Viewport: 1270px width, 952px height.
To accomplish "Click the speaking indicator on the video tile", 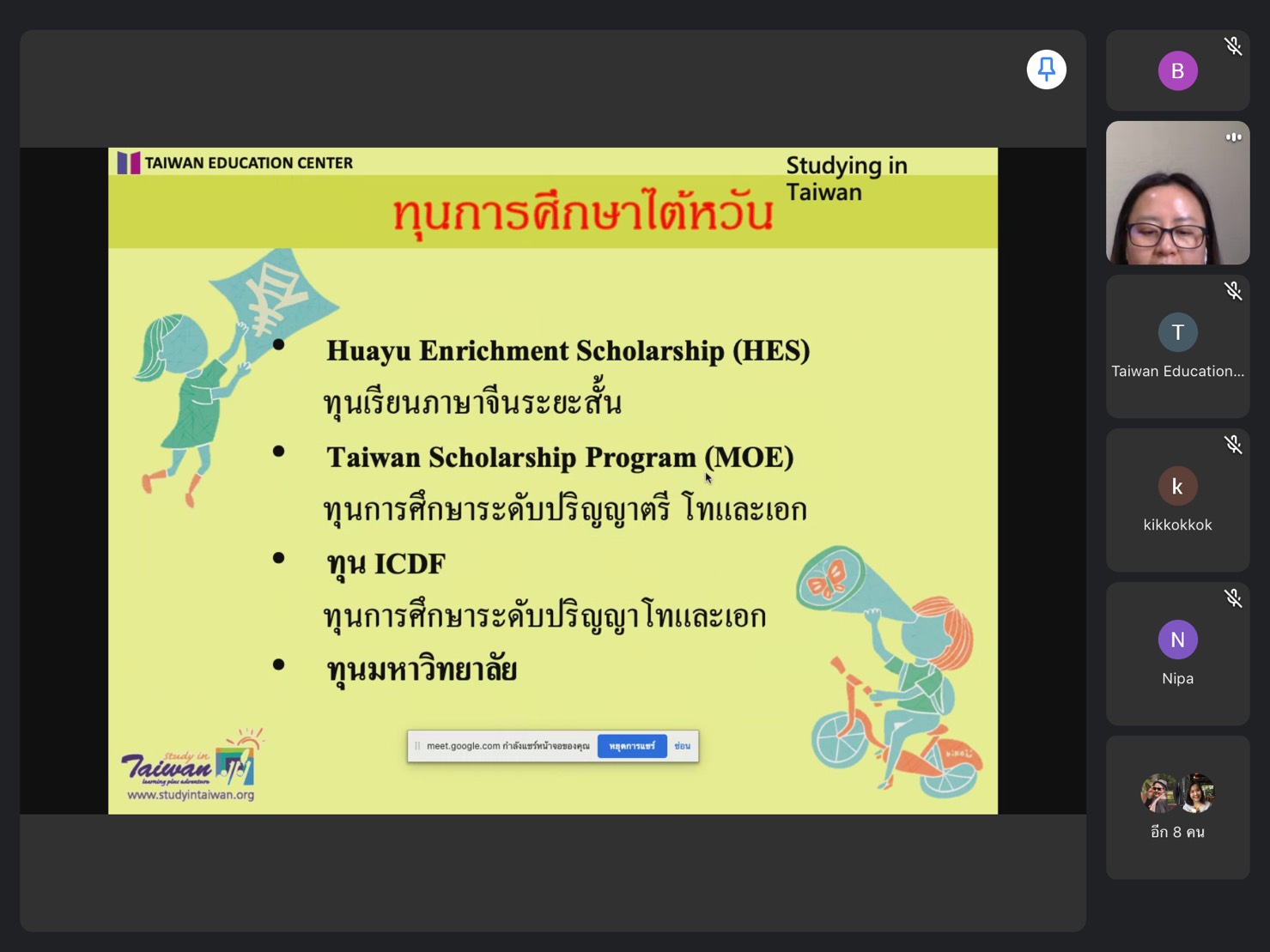I will tap(1233, 137).
